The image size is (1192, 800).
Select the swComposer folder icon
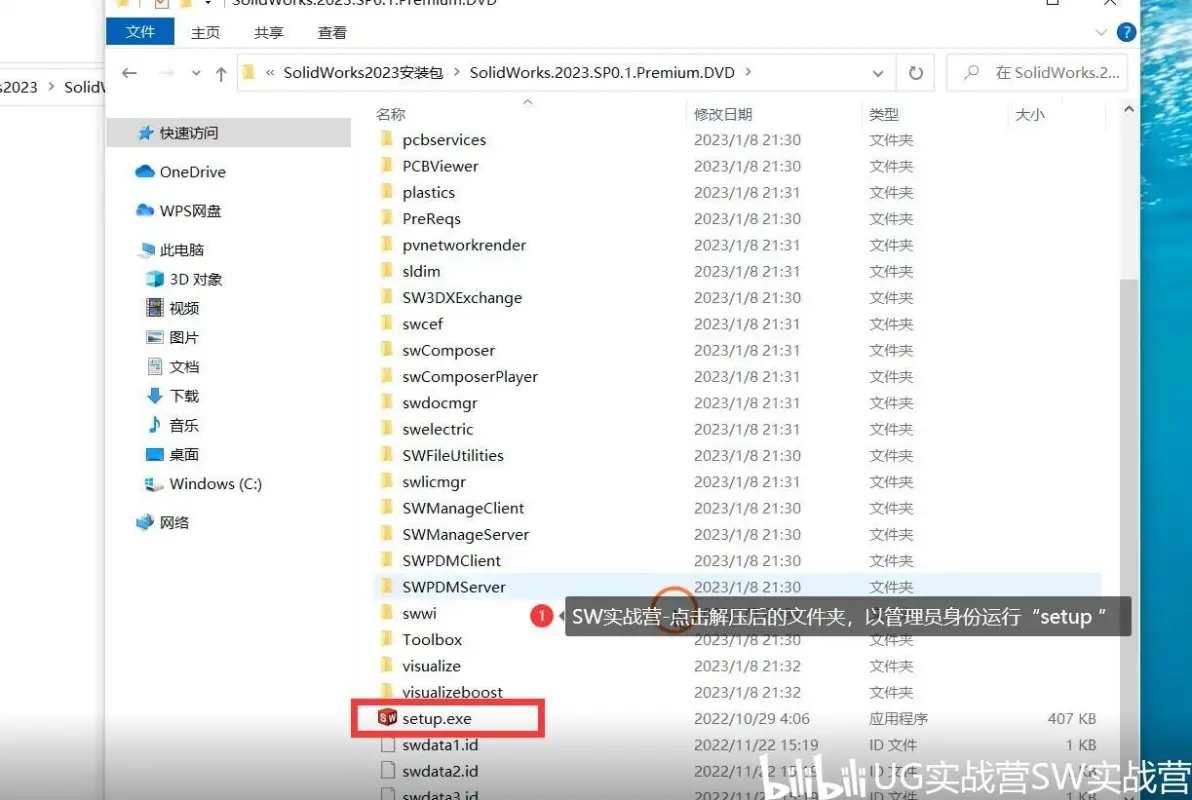[x=386, y=350]
